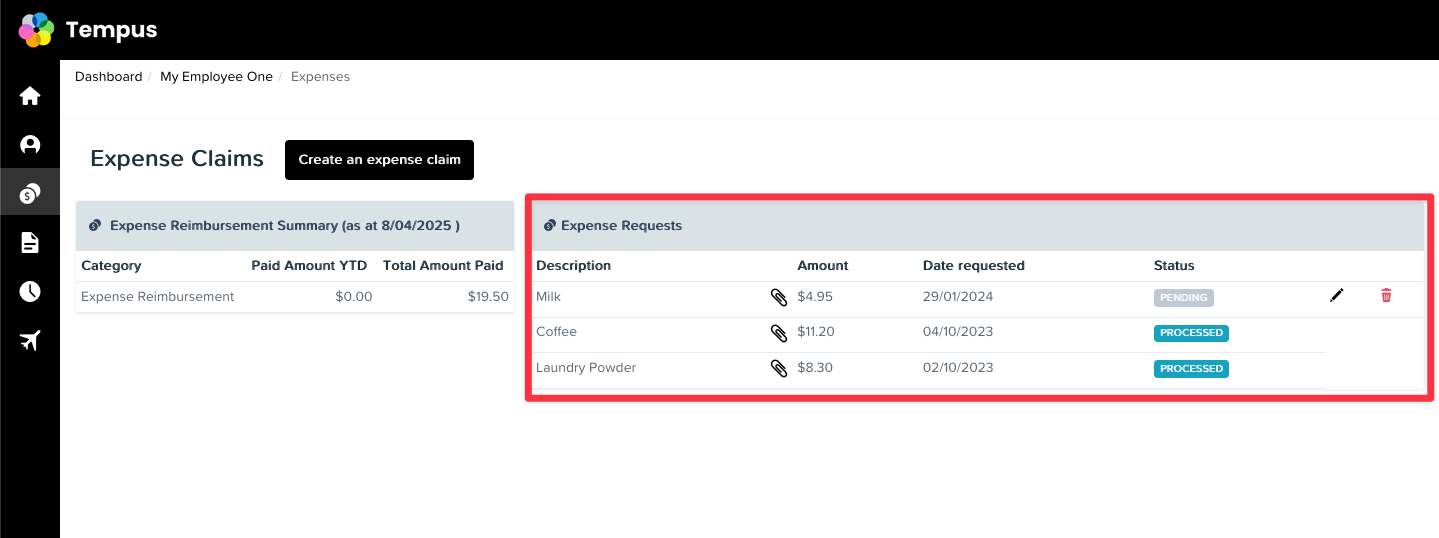Image resolution: width=1439 pixels, height=538 pixels.
Task: Select the expenses coins icon in sidebar
Action: [30, 193]
